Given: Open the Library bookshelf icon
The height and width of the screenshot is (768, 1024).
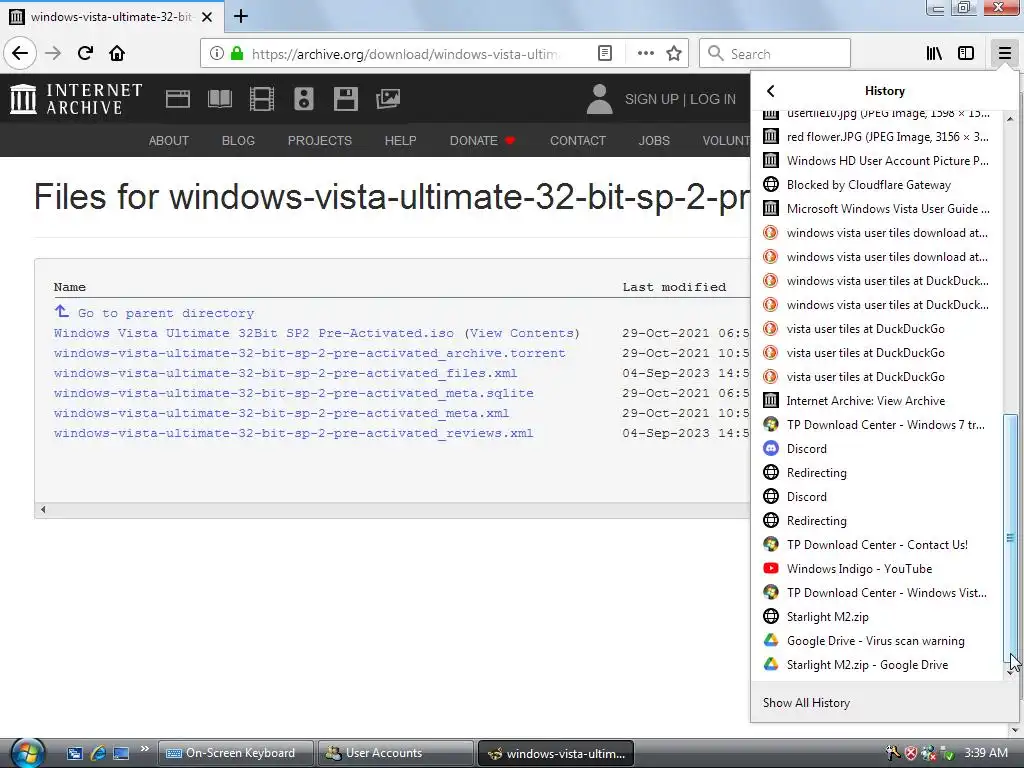Looking at the screenshot, I should point(935,54).
